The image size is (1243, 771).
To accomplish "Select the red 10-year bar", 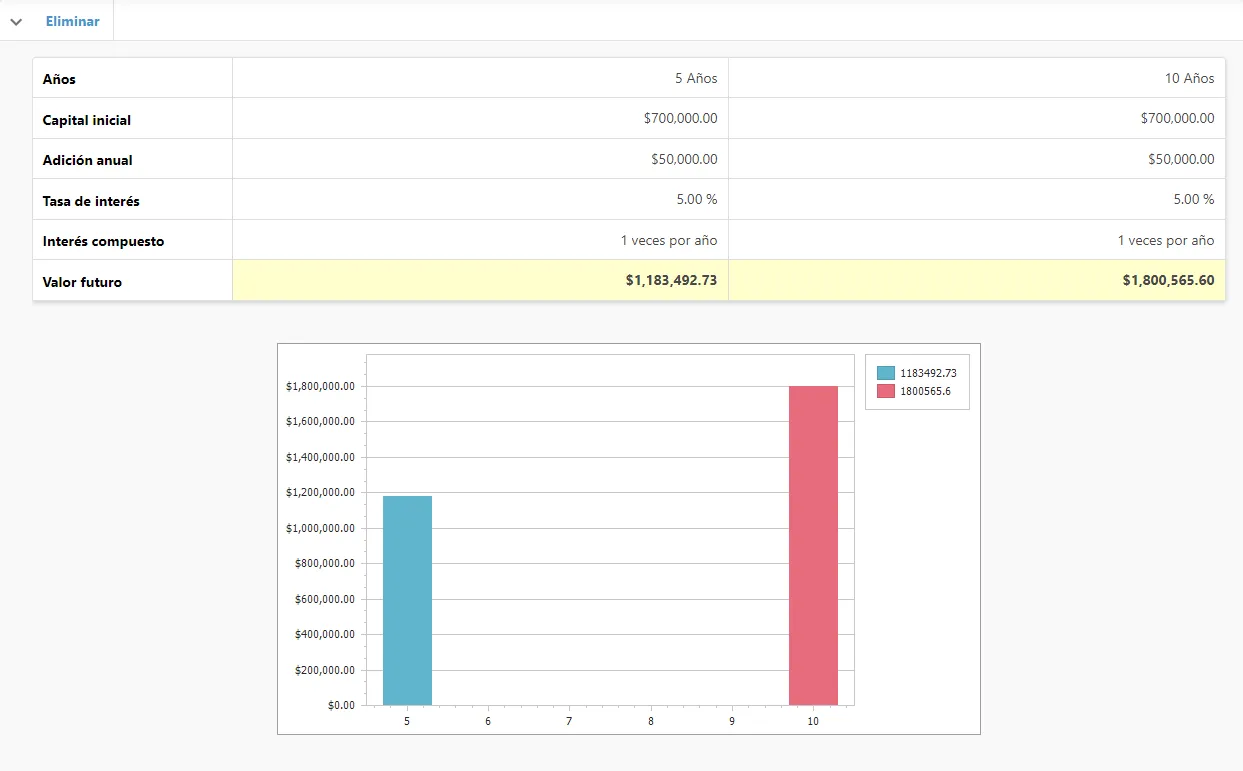I will tap(813, 545).
